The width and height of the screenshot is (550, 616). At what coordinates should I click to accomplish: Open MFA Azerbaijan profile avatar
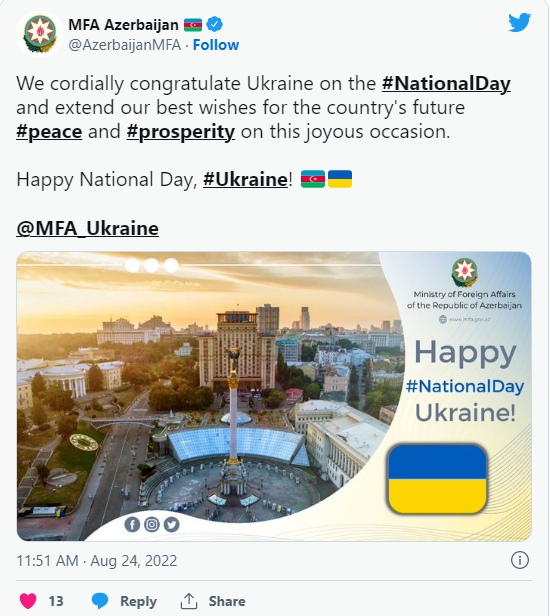[x=40, y=34]
